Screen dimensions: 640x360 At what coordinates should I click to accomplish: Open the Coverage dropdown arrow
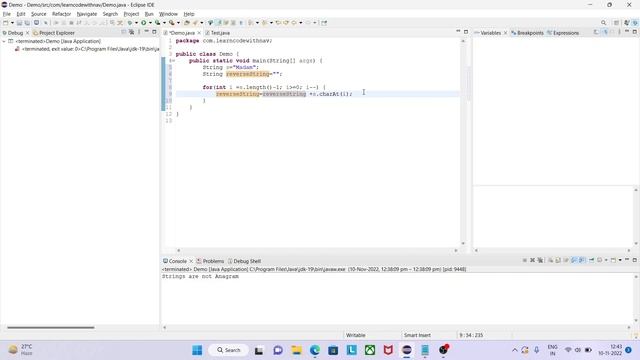164,23
